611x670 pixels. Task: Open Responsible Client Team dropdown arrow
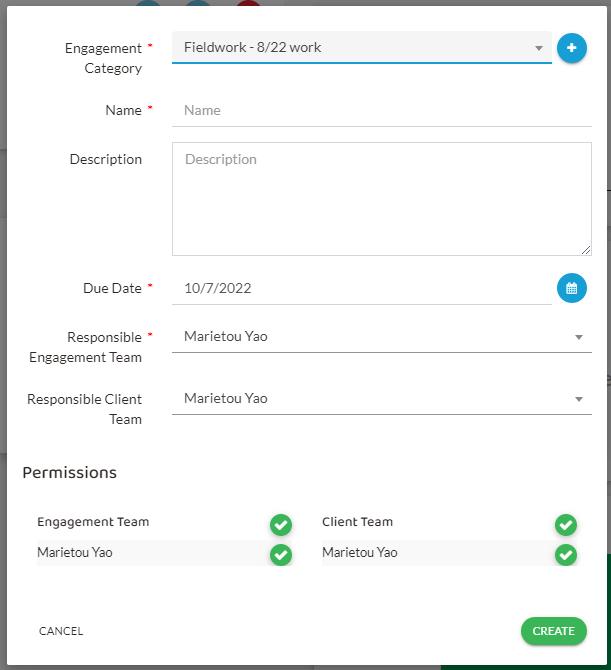[578, 400]
